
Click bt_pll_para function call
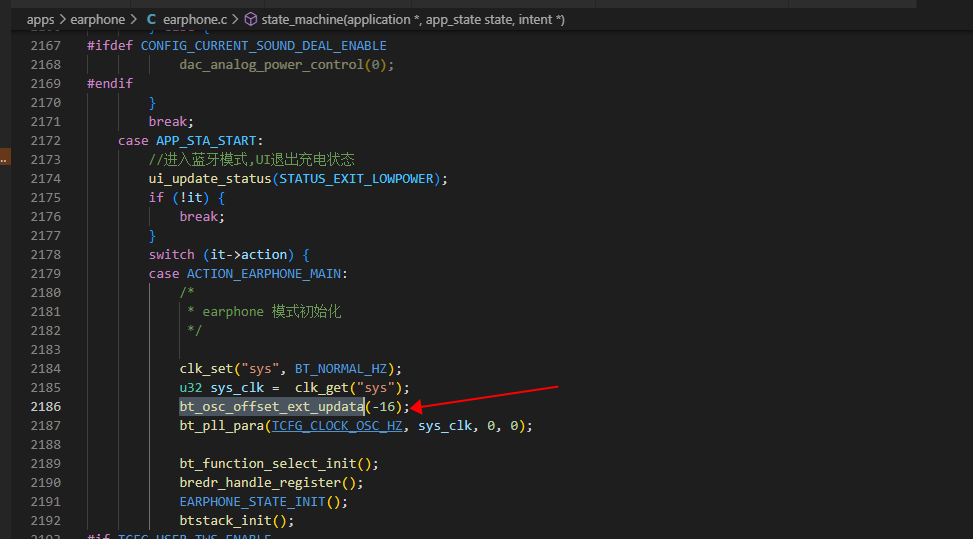click(222, 426)
